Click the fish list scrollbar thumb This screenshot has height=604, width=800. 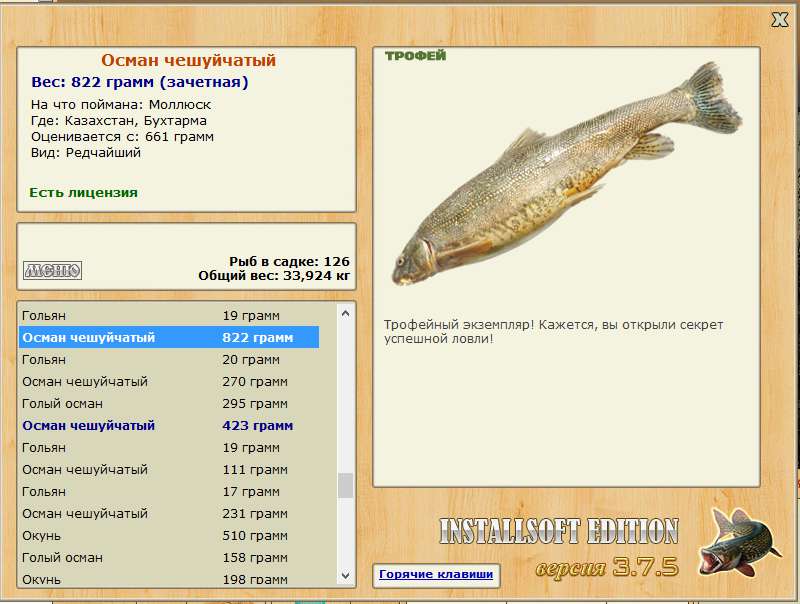tap(345, 486)
